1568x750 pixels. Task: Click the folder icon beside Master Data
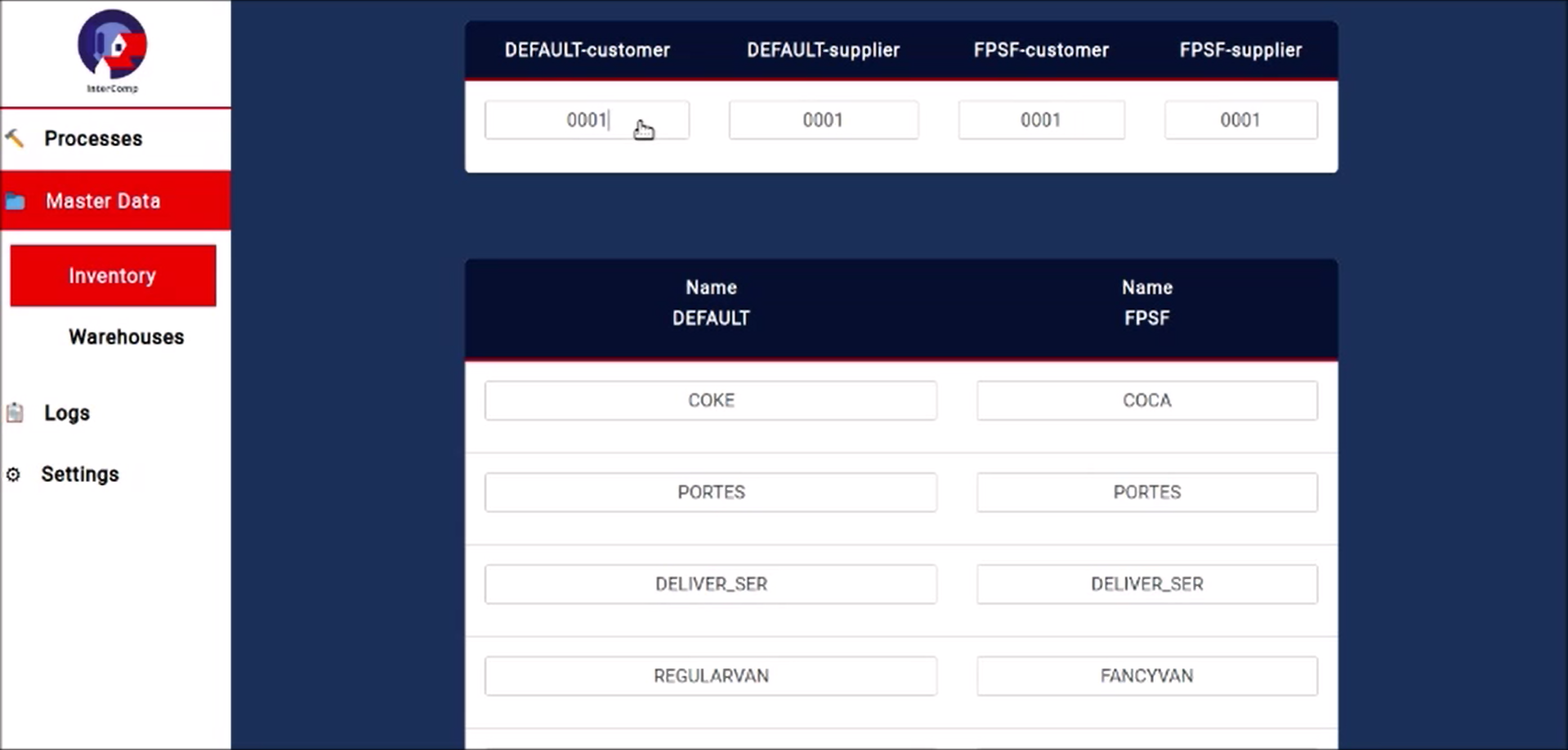pos(16,201)
